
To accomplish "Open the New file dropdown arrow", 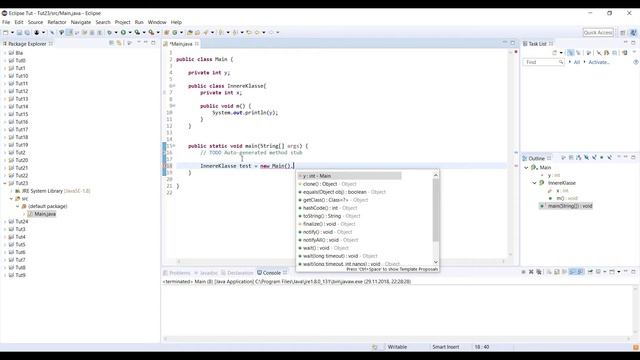I will 12,32.
